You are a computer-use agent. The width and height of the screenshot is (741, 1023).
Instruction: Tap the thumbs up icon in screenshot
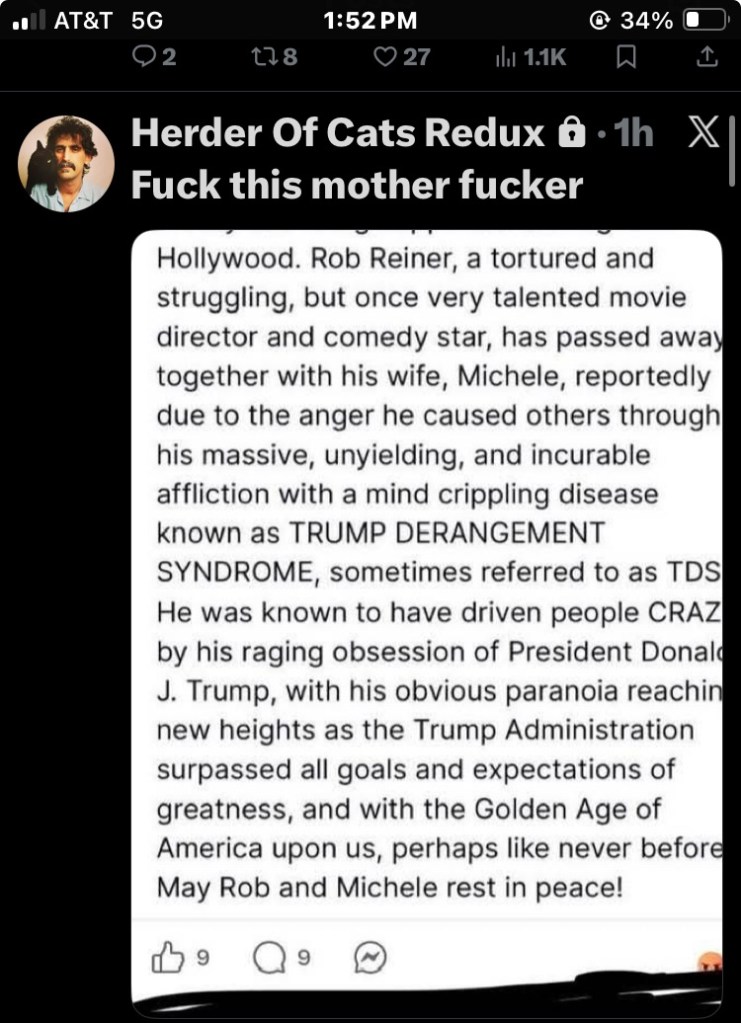click(x=165, y=960)
